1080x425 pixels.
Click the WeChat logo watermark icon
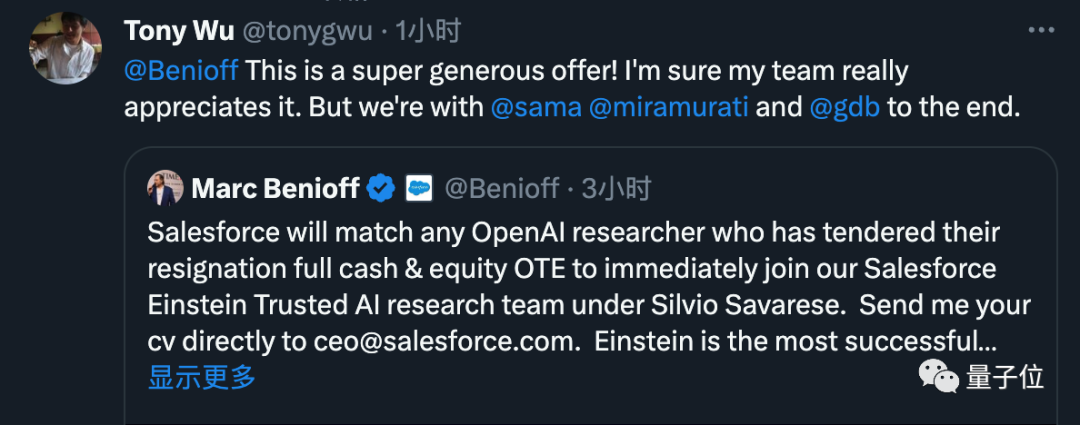938,377
